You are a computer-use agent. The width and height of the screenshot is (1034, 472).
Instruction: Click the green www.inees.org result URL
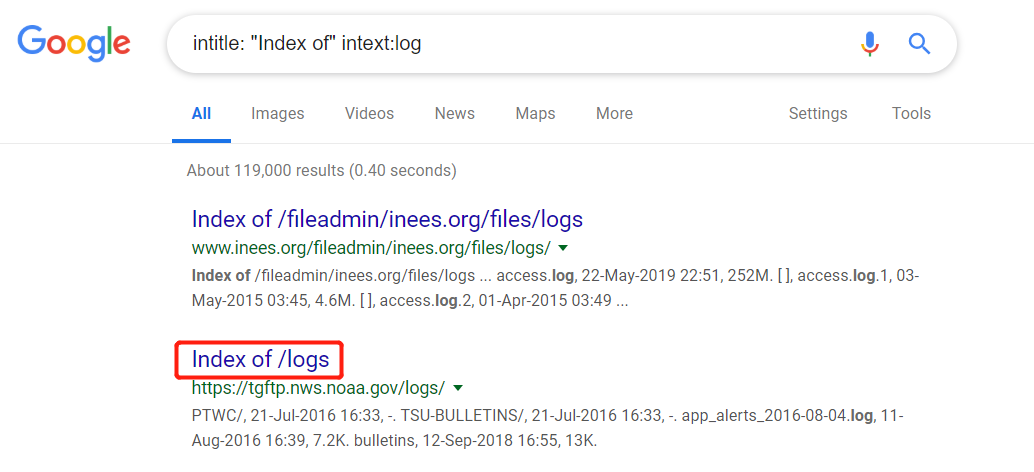tap(371, 247)
